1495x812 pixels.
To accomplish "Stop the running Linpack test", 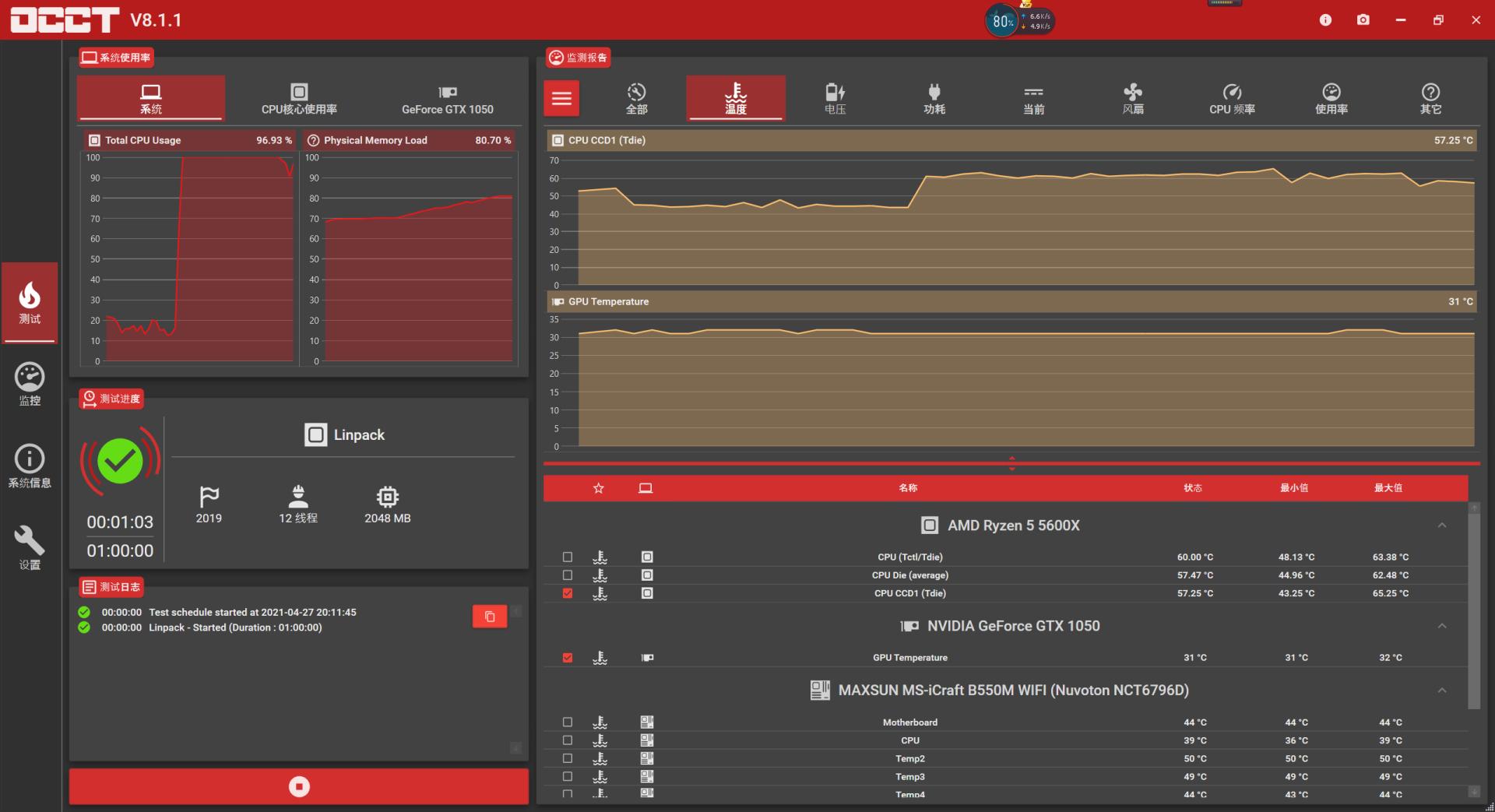I will click(299, 787).
